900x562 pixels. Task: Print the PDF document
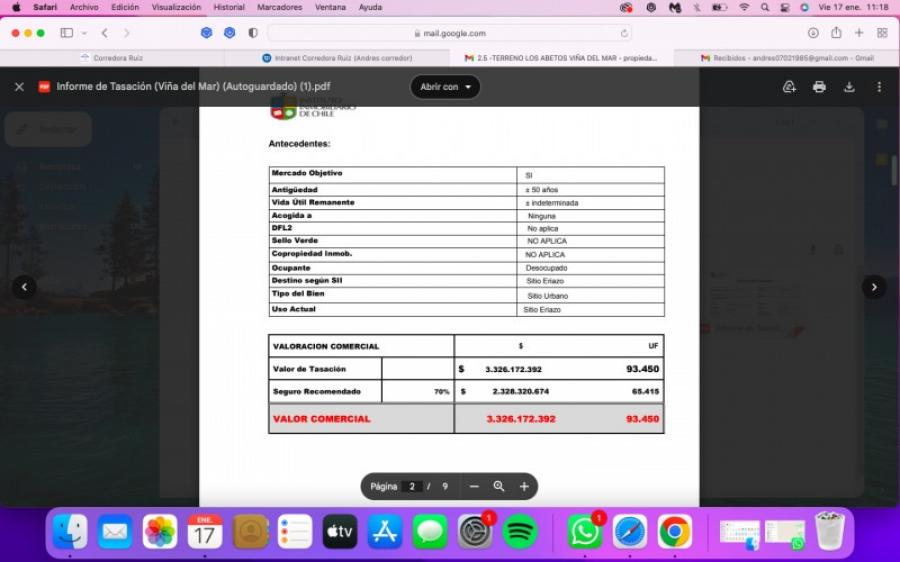pos(819,87)
